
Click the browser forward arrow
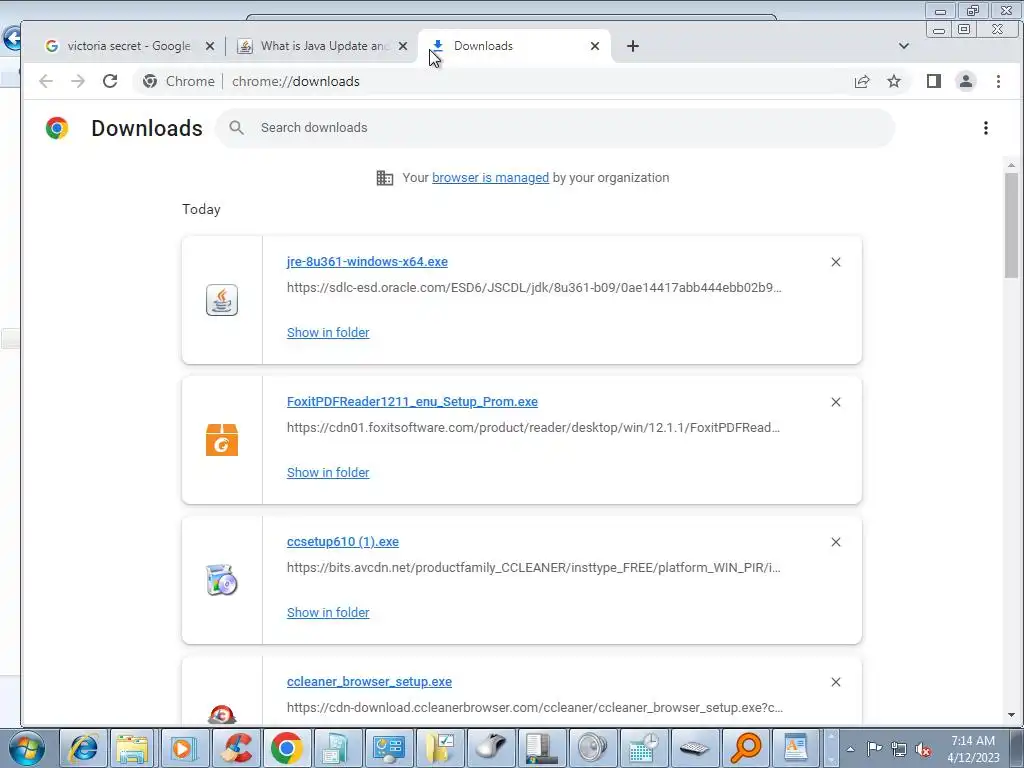click(78, 81)
